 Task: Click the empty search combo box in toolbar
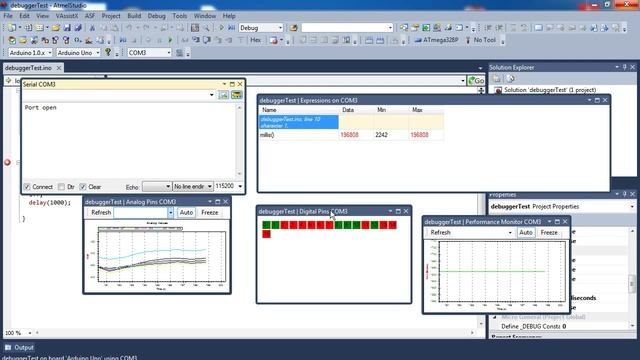tap(347, 28)
